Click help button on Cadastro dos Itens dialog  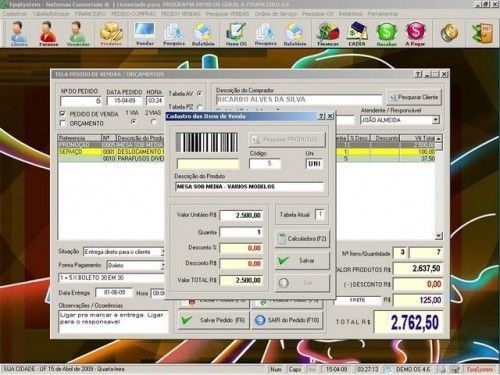coord(321,116)
